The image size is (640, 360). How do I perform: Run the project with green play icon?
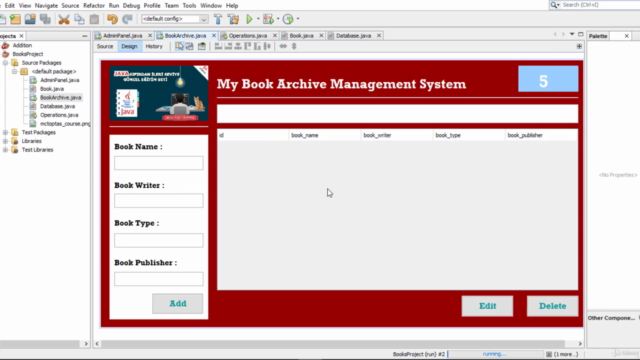coord(249,19)
